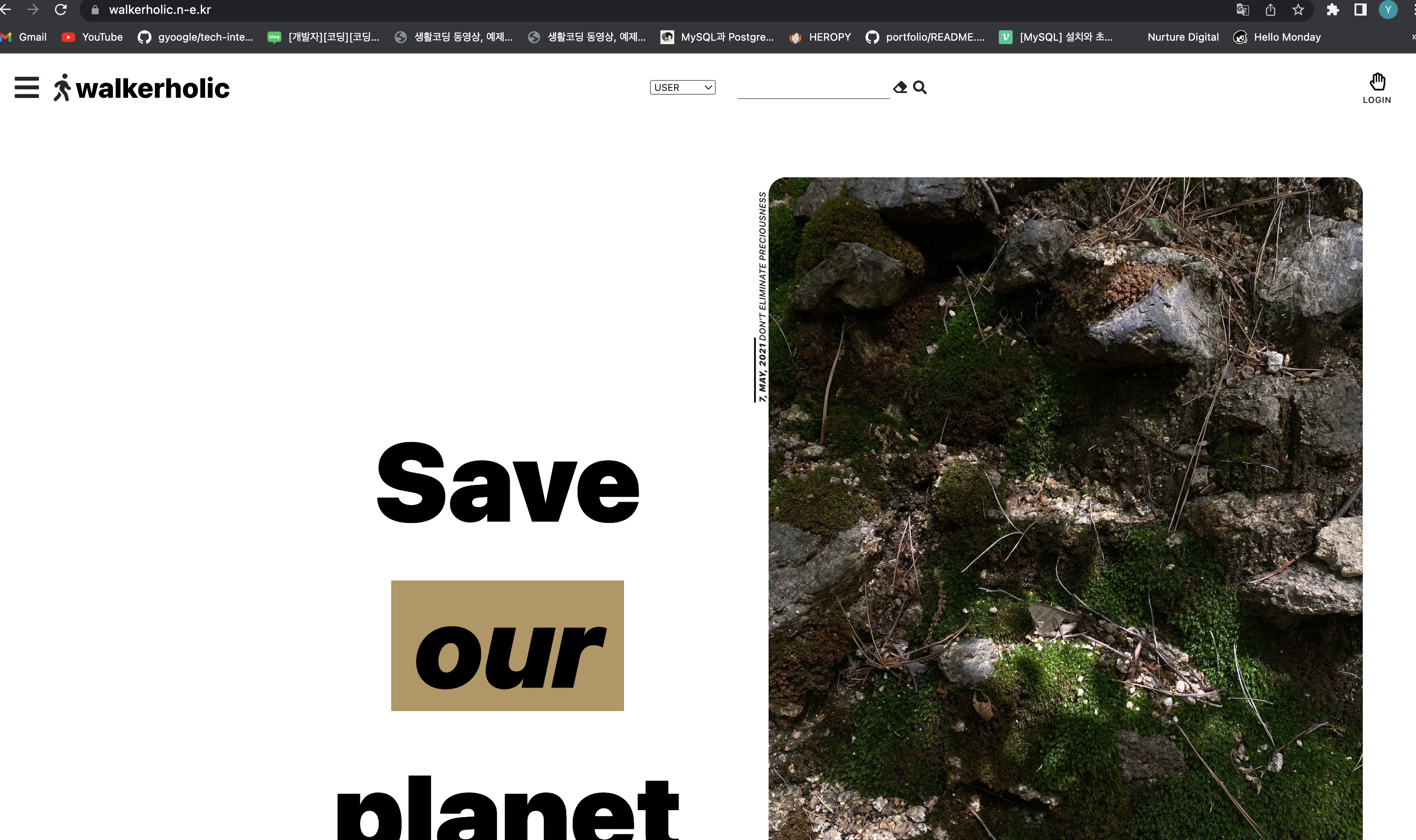1416x840 pixels.
Task: Open the hamburger menu icon
Action: point(26,88)
